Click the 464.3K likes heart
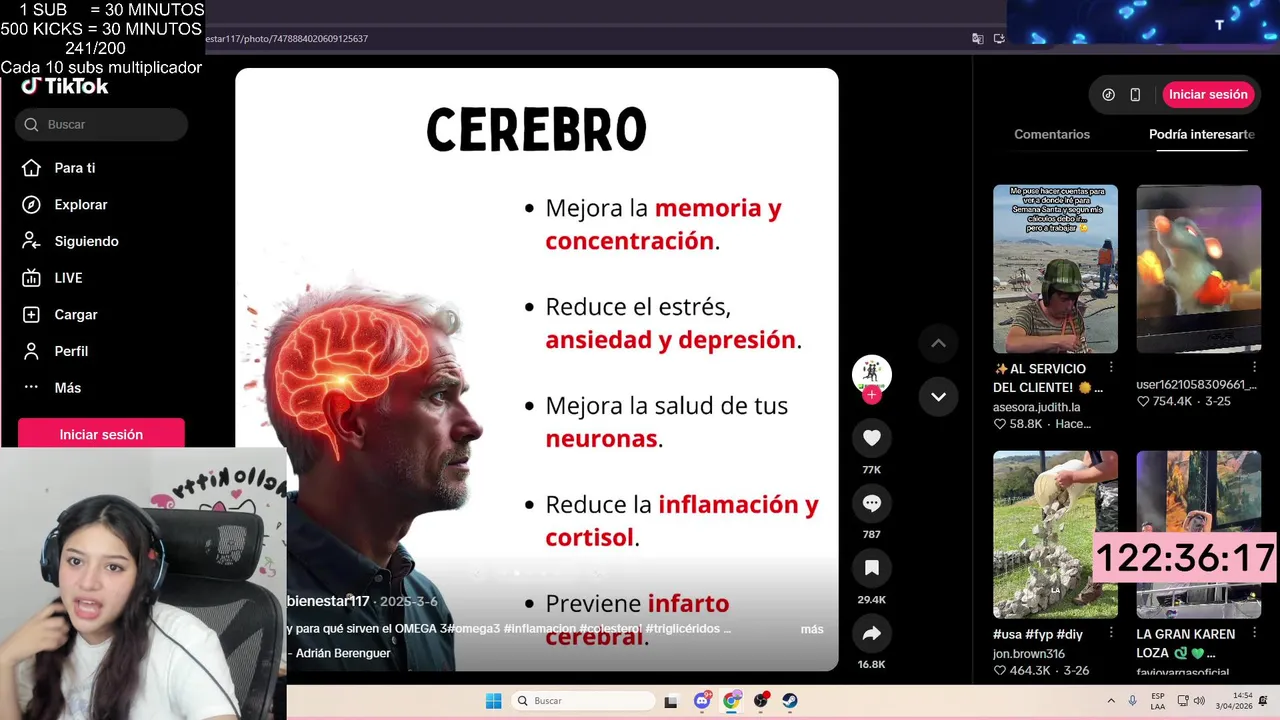 999,671
